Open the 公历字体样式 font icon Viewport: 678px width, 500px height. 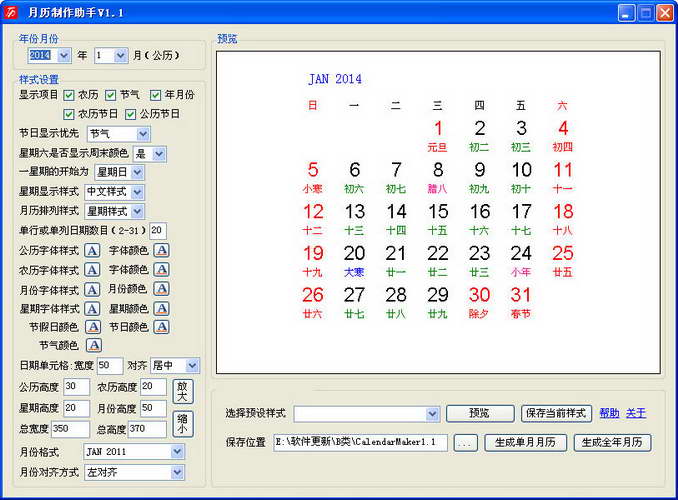coord(92,250)
